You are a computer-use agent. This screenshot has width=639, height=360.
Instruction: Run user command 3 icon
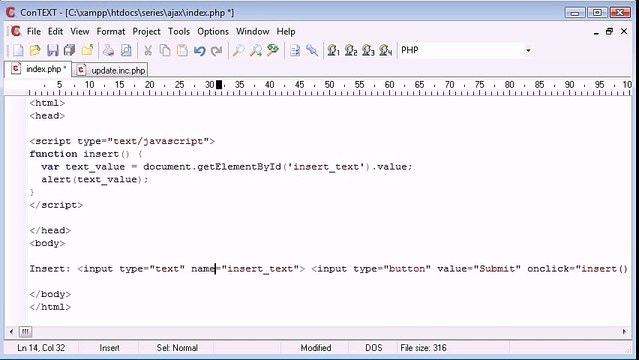click(368, 51)
